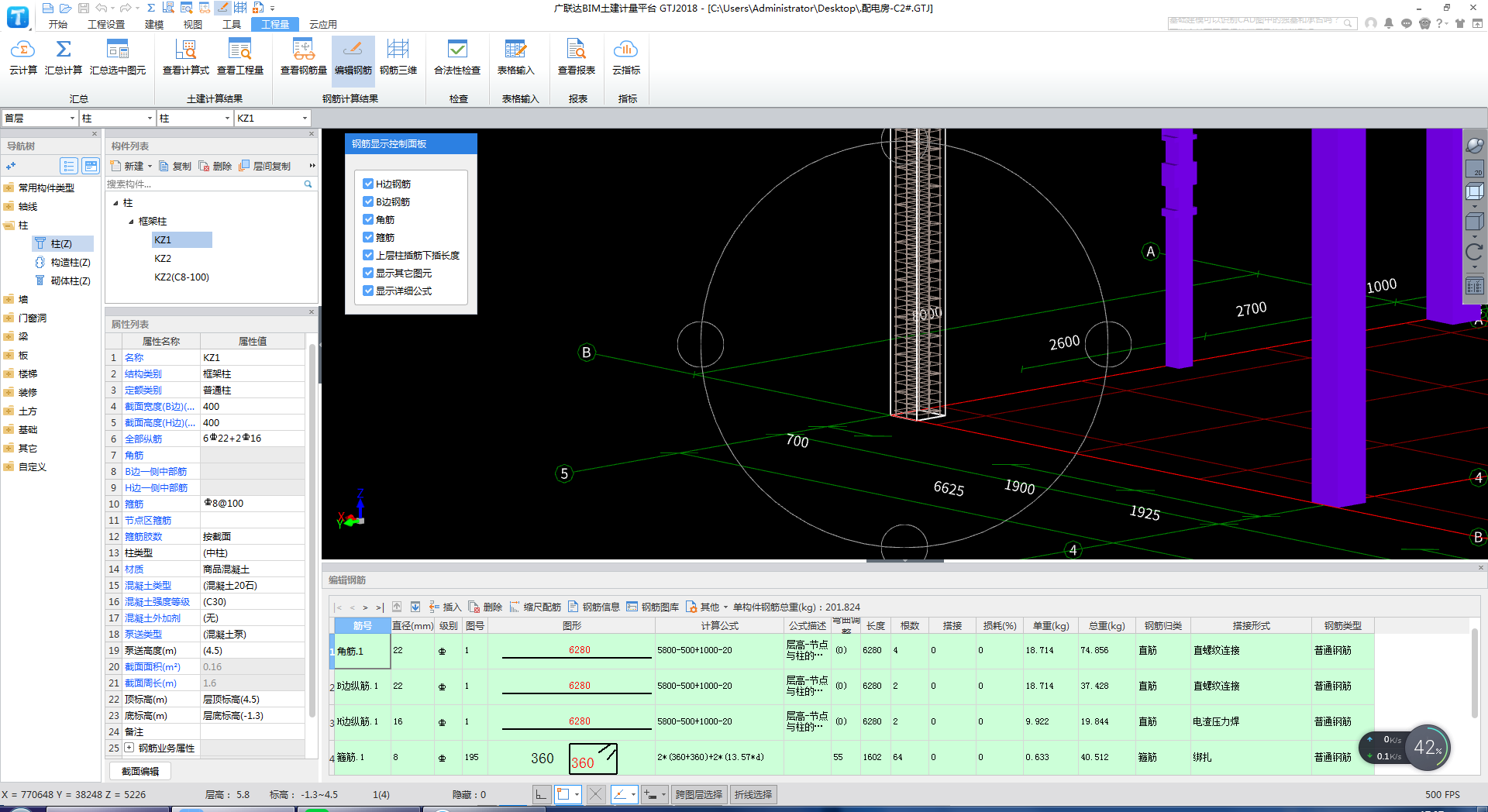Image resolution: width=1488 pixels, height=812 pixels.
Task: Click the rebar table vertical scrollbar
Action: click(x=1475, y=674)
